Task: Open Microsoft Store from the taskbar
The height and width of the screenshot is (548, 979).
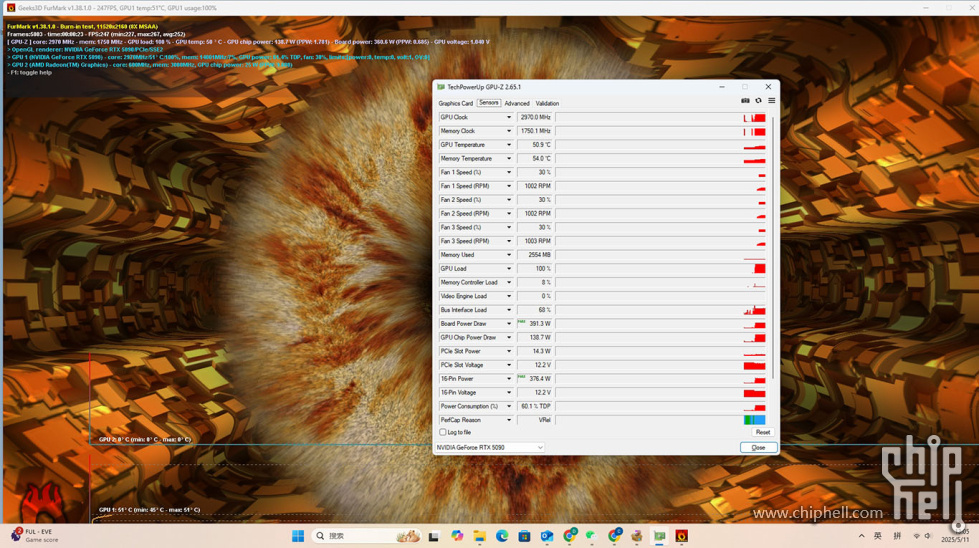Action: click(524, 536)
